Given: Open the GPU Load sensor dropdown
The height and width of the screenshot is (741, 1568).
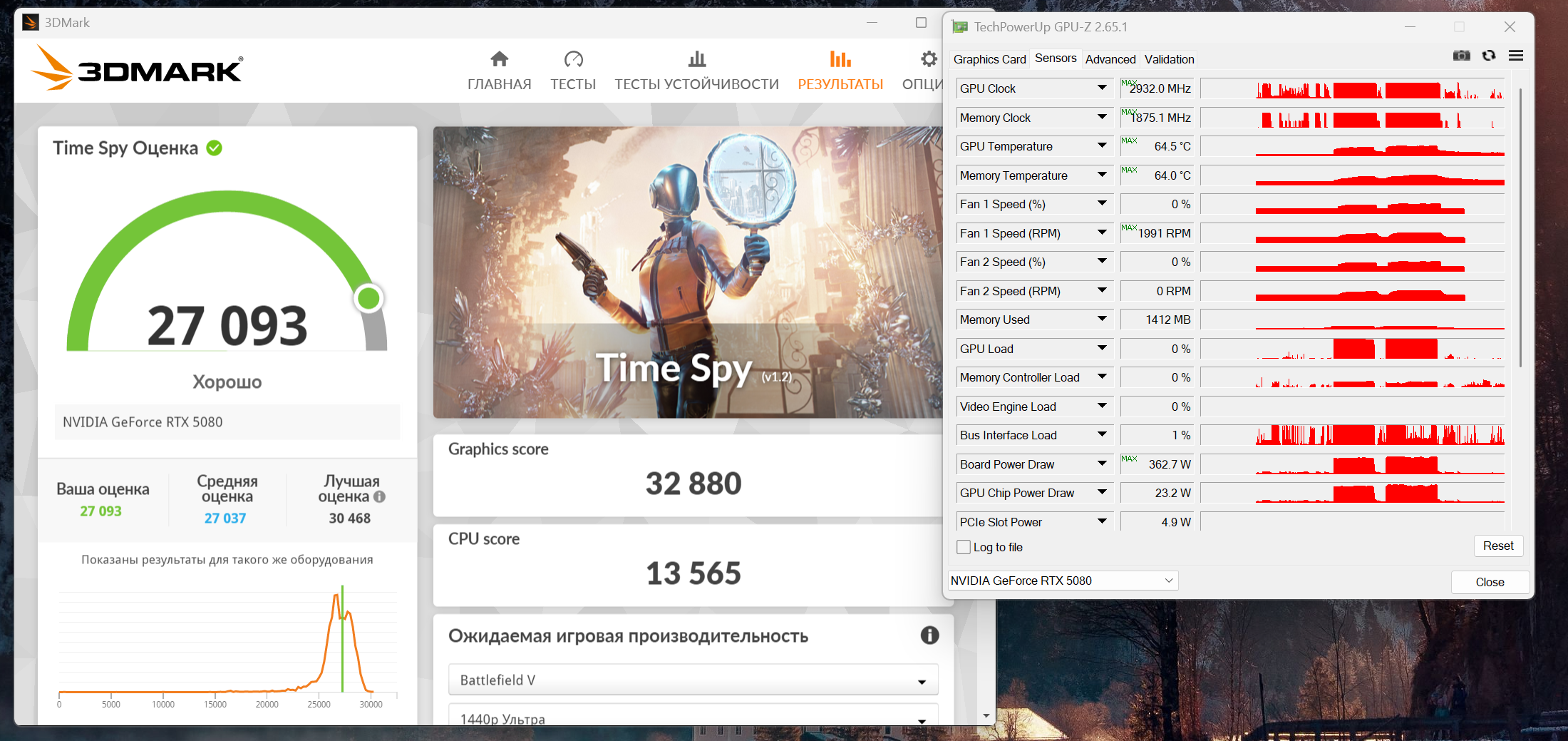Looking at the screenshot, I should (x=1102, y=348).
